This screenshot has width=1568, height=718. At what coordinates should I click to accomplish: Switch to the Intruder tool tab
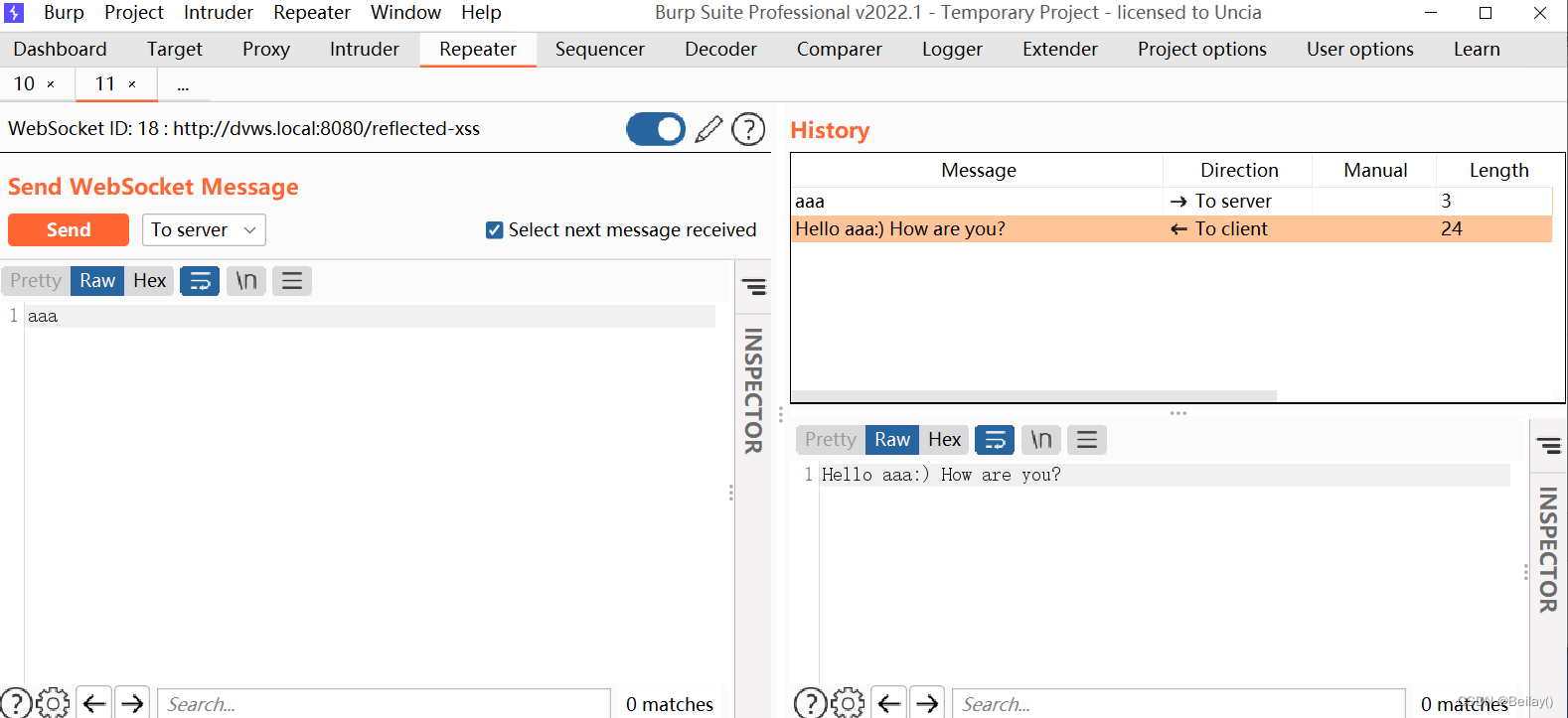pyautogui.click(x=365, y=50)
